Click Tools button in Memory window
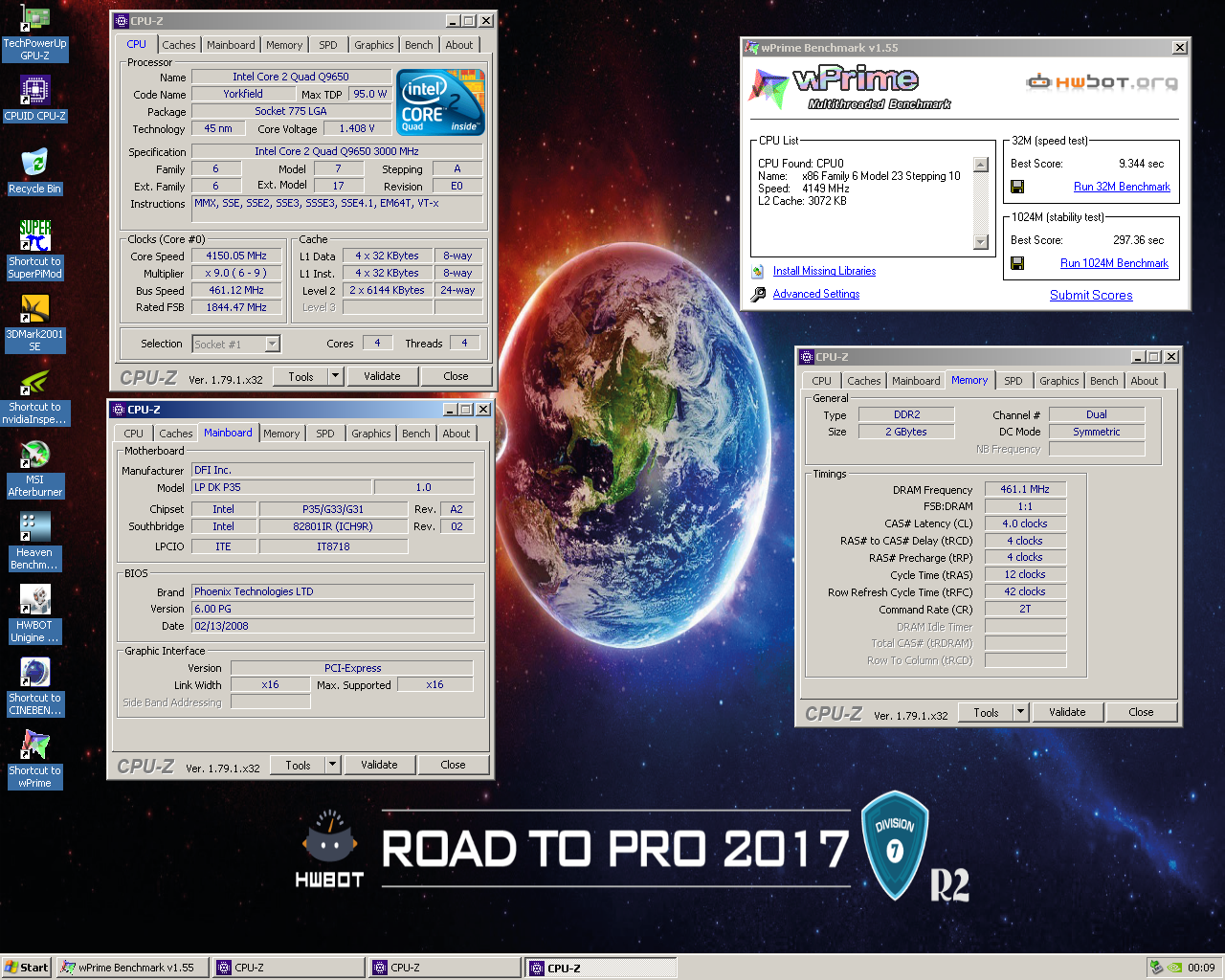This screenshot has width=1225, height=980. pos(986,712)
